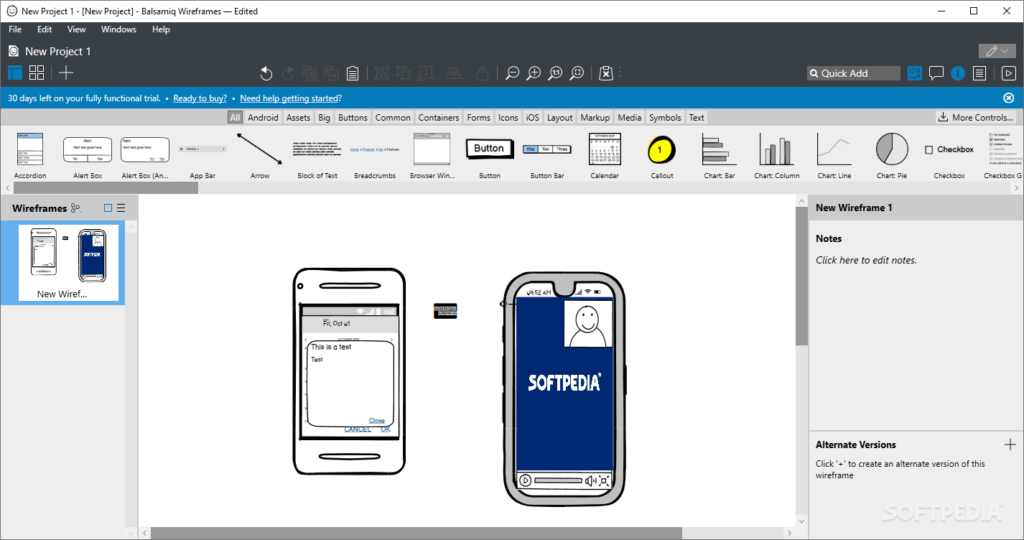Open the Ready to buy link
Screen dimensions: 1024x540
pos(200,98)
